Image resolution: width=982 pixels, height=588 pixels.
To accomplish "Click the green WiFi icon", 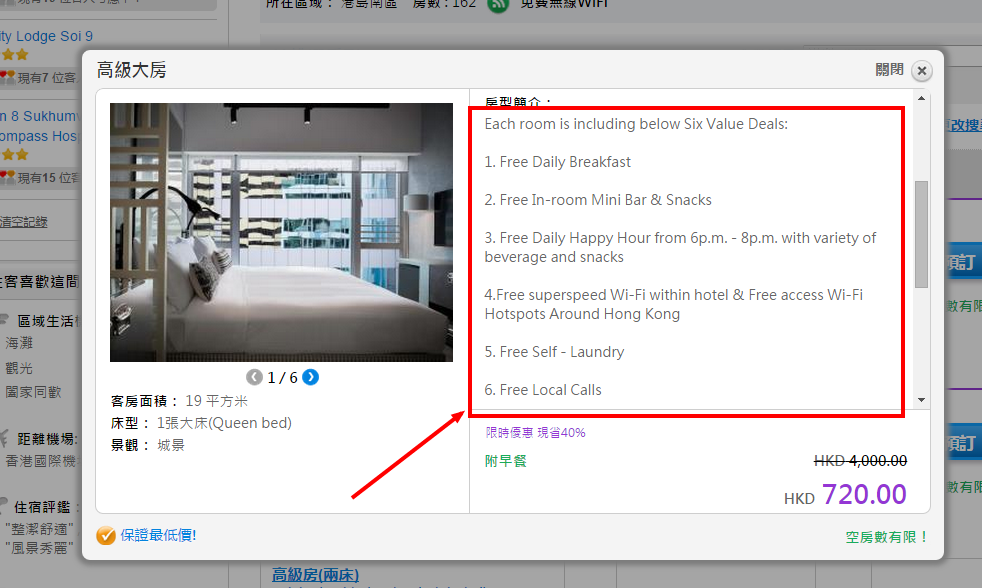I will 498,5.
